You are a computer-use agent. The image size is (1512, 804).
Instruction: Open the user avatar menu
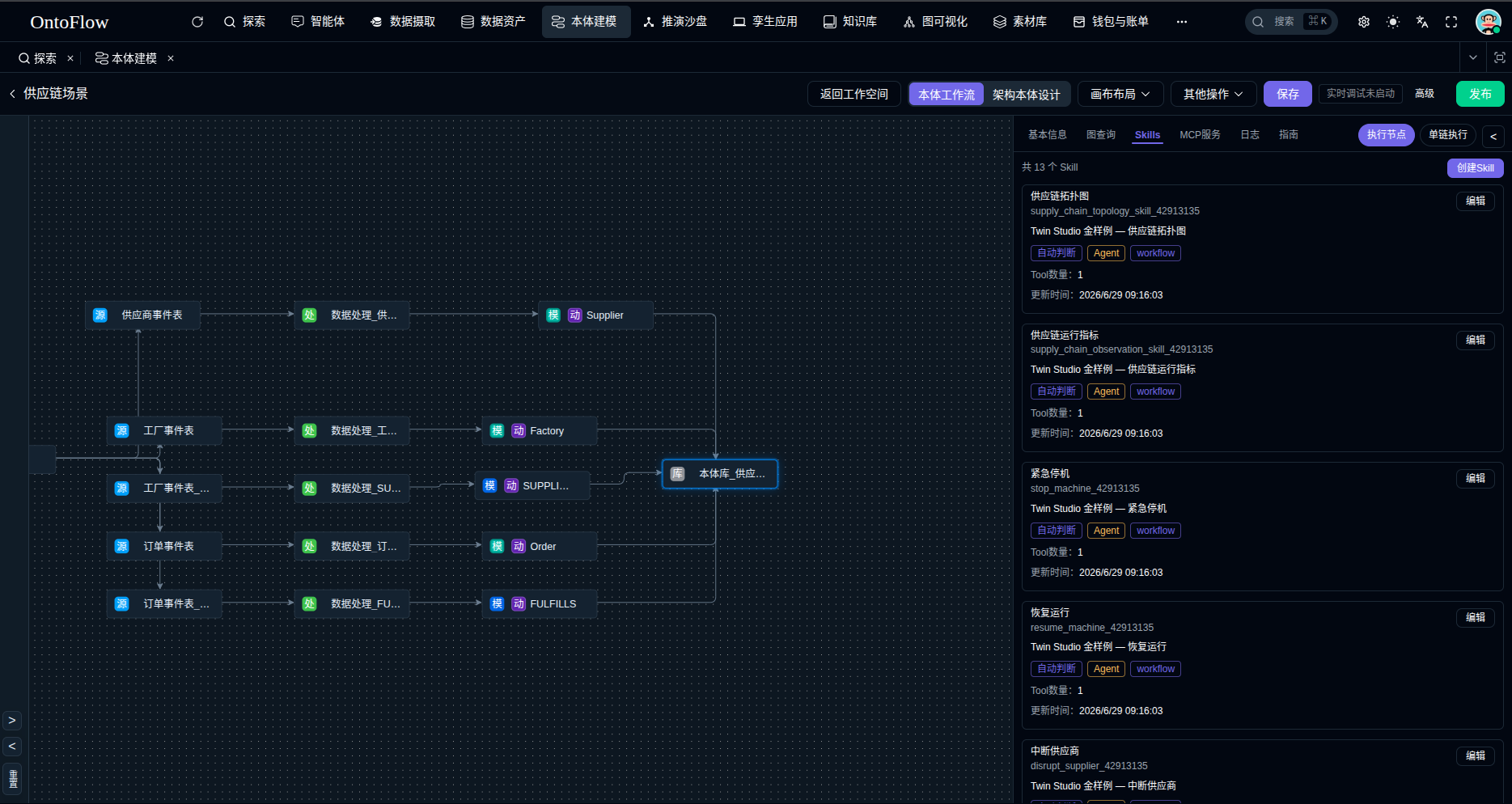tap(1488, 22)
